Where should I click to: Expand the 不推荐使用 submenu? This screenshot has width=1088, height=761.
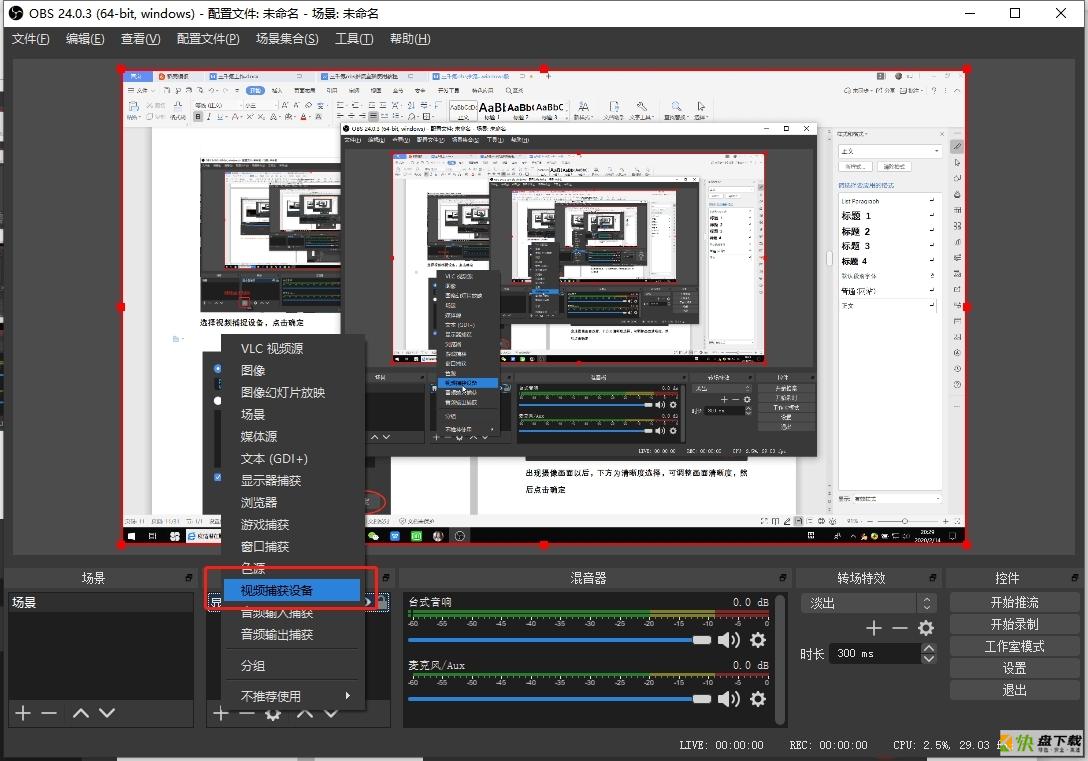[x=296, y=696]
